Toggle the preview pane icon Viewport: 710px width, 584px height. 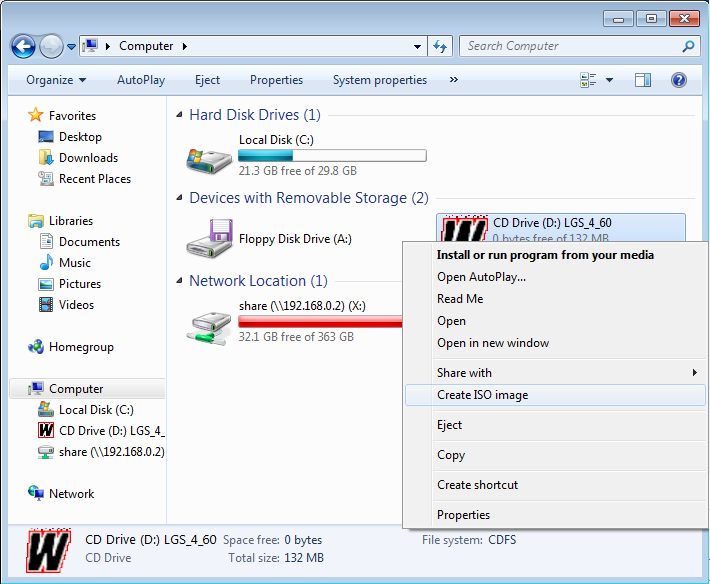[643, 80]
